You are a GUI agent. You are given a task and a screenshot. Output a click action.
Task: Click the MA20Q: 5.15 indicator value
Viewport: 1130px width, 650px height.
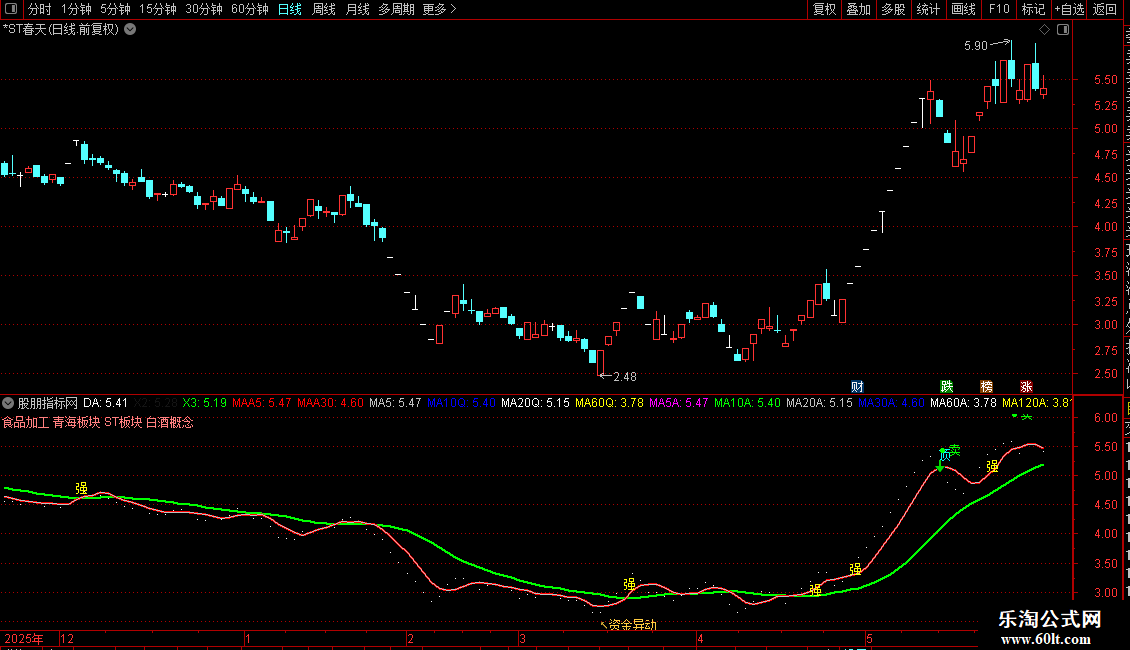[x=535, y=403]
